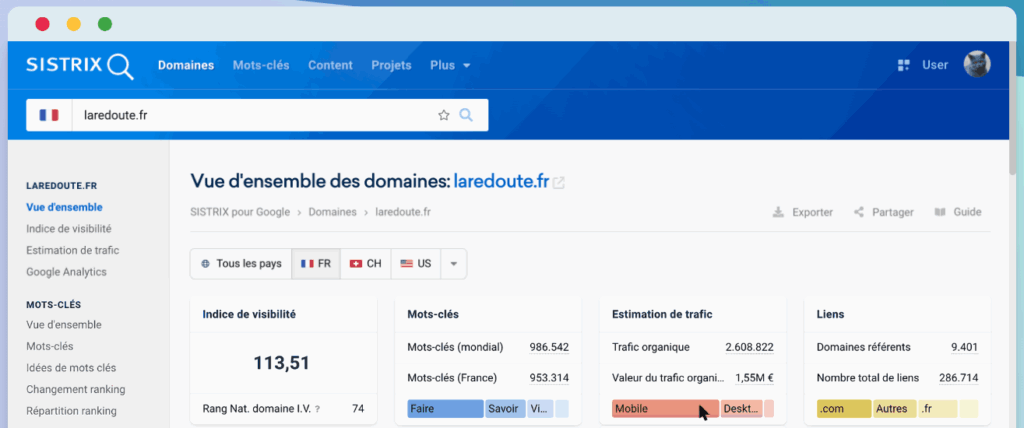
Task: Switch to Tous les pays filter
Action: (x=241, y=264)
